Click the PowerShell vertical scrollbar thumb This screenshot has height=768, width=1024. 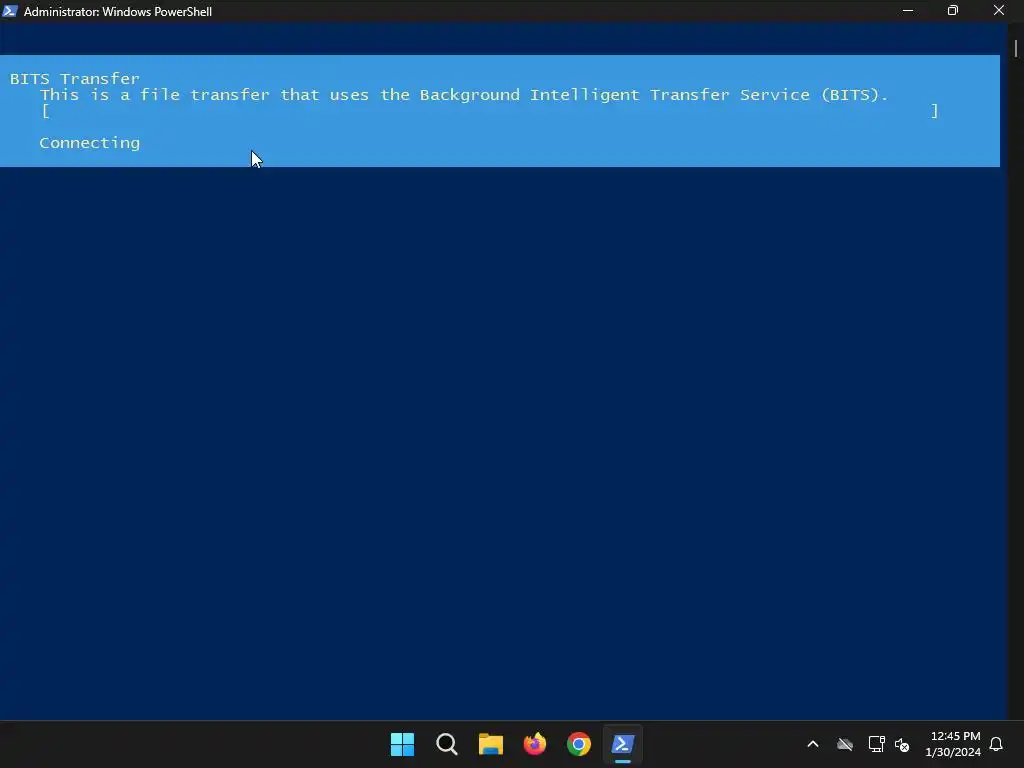(x=1016, y=49)
